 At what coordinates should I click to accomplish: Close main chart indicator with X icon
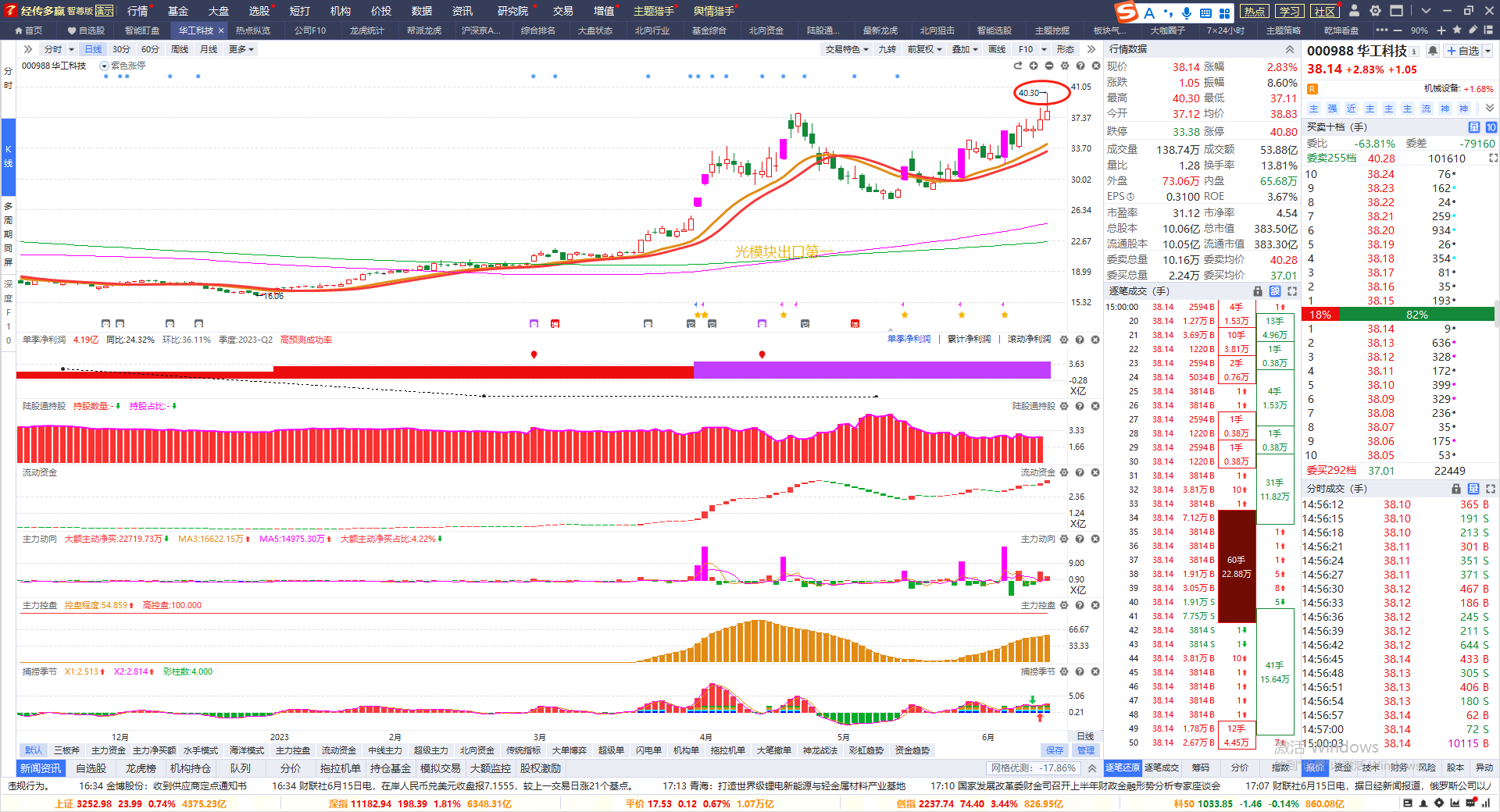(x=1095, y=66)
